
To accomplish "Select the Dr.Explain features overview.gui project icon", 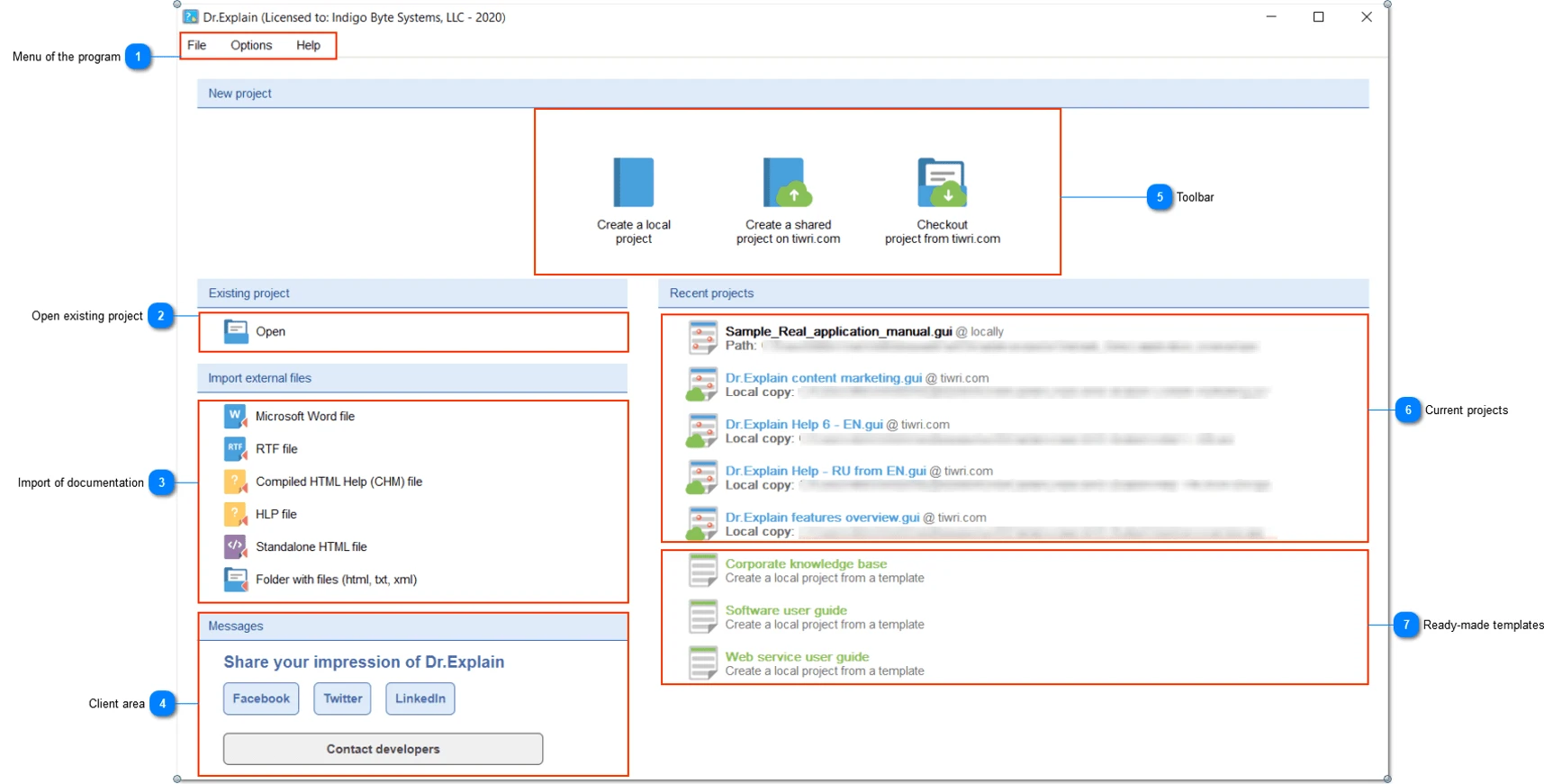I will pos(702,524).
